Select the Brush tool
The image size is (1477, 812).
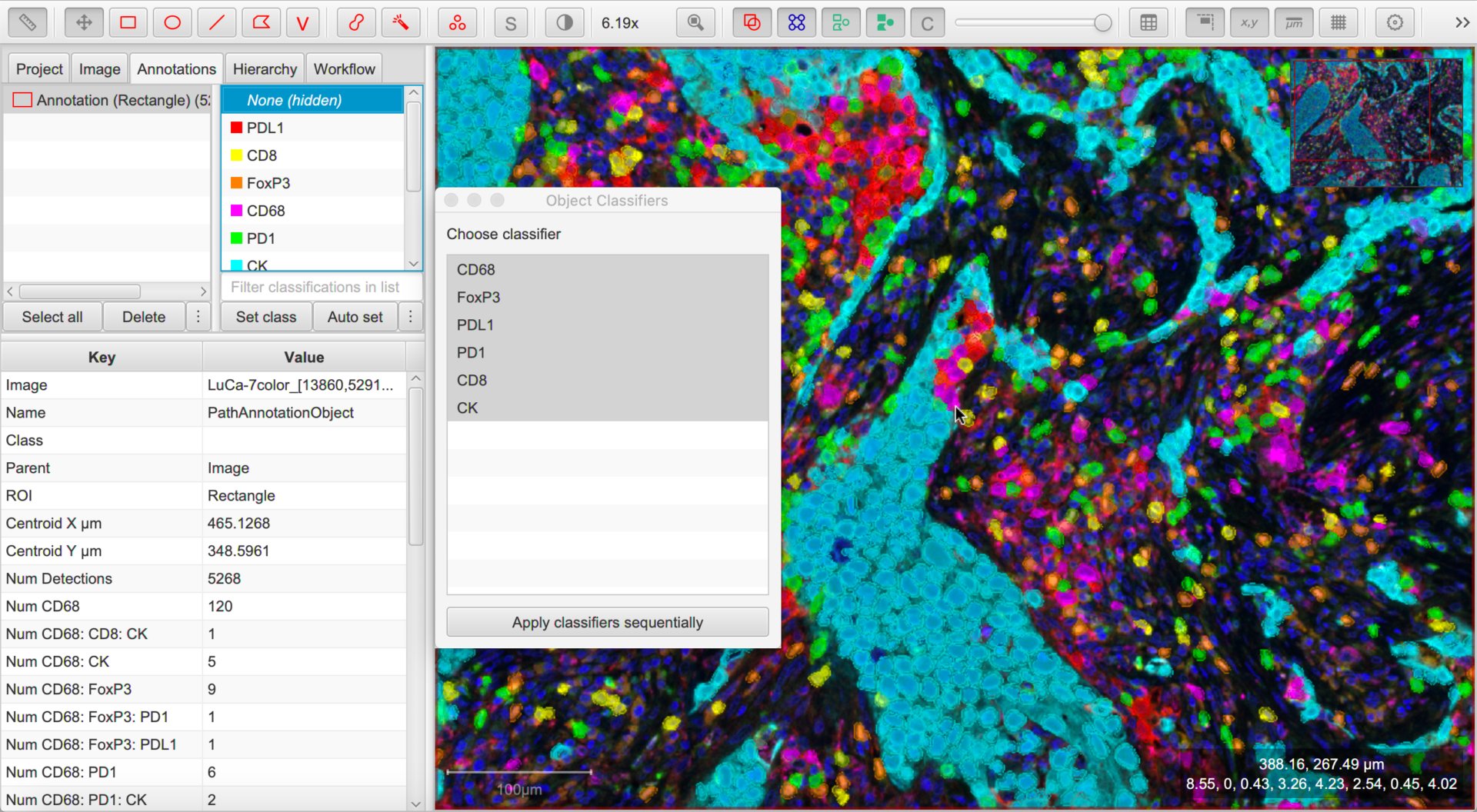click(356, 23)
